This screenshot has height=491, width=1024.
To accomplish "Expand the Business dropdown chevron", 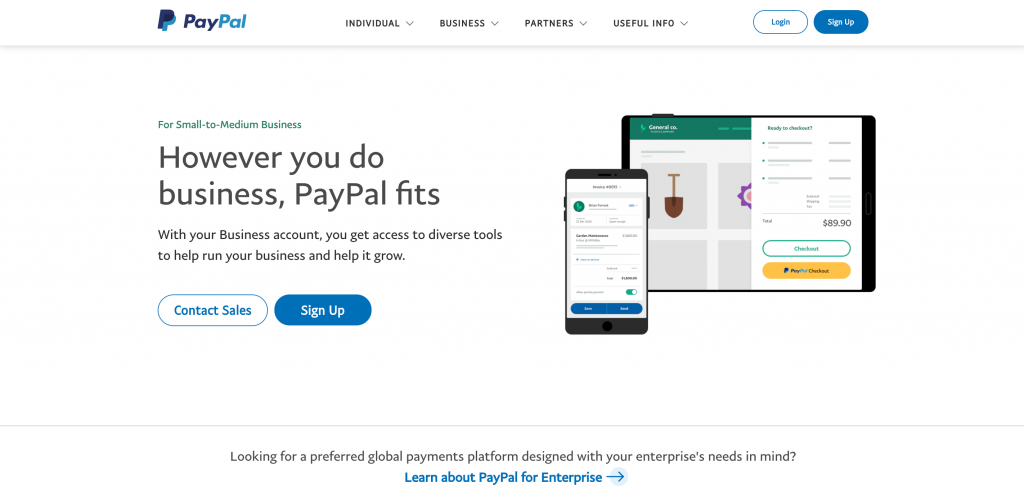I will click(x=494, y=24).
